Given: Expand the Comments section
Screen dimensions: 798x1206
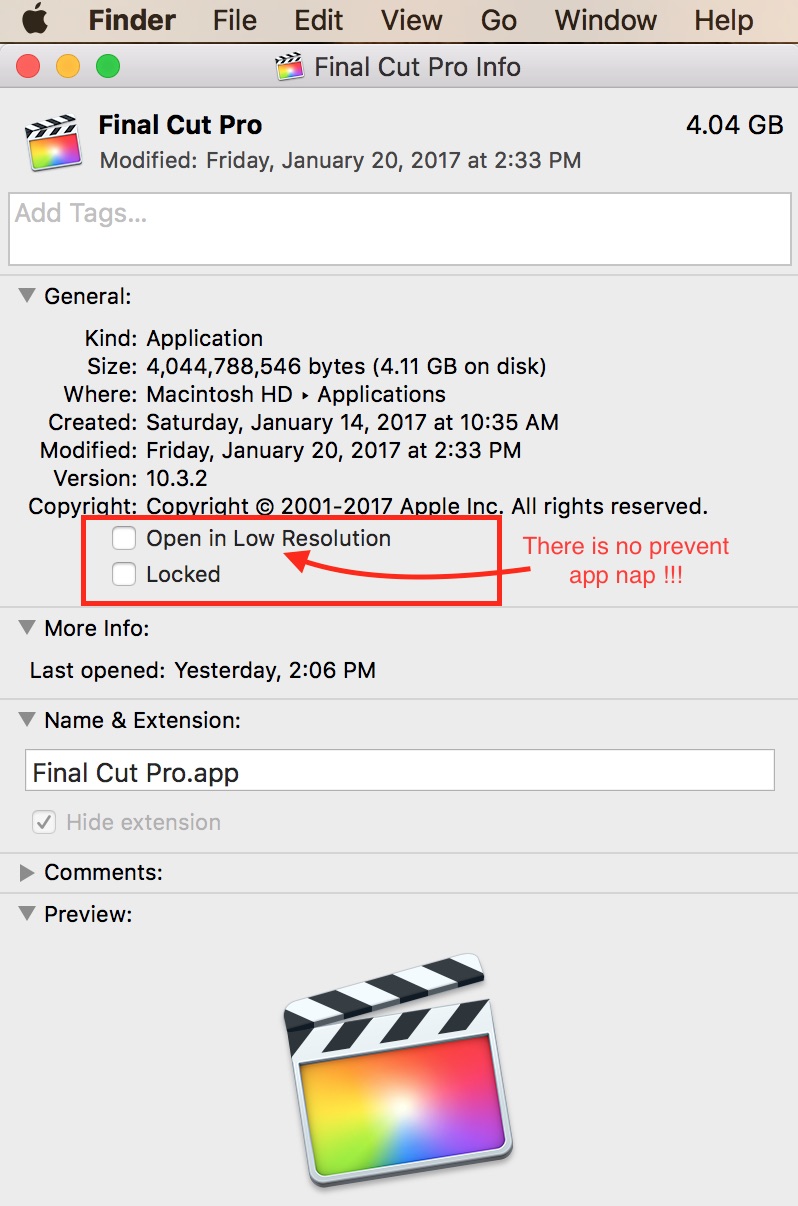Looking at the screenshot, I should pyautogui.click(x=25, y=872).
